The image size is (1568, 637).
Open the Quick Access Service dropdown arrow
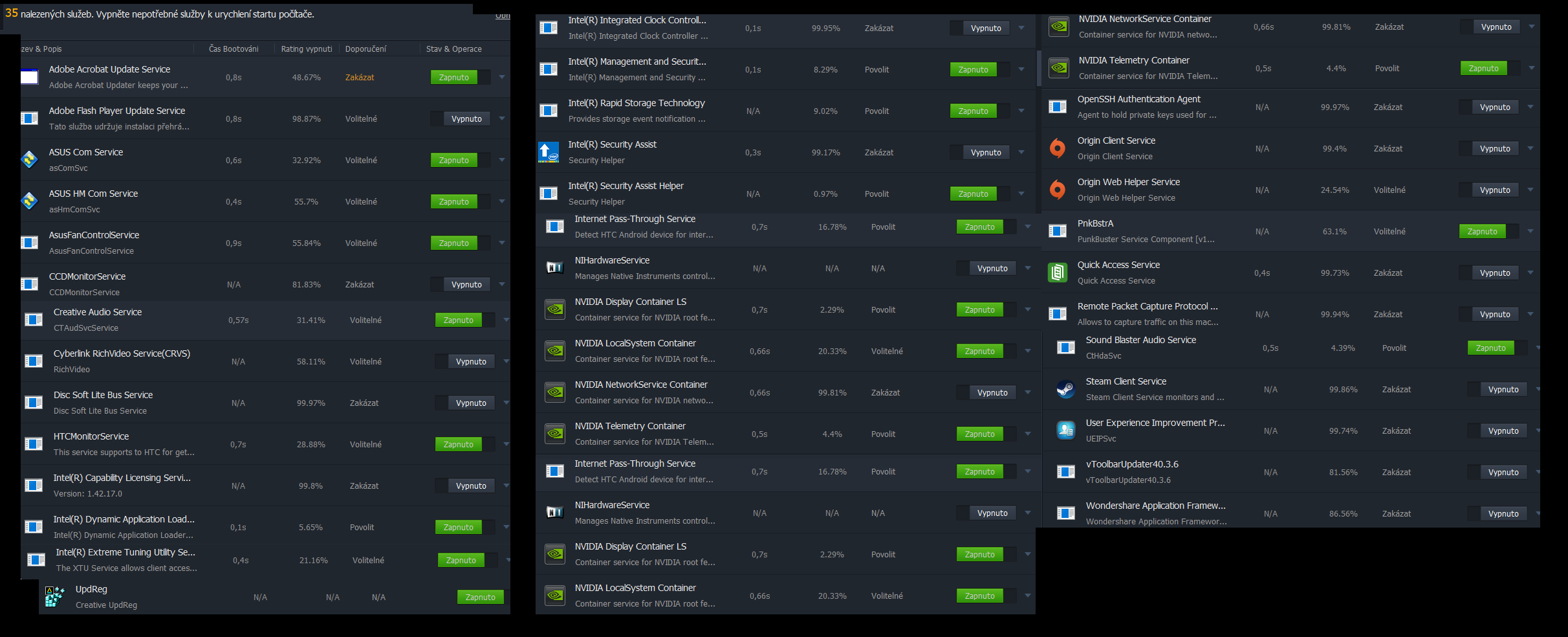1530,273
